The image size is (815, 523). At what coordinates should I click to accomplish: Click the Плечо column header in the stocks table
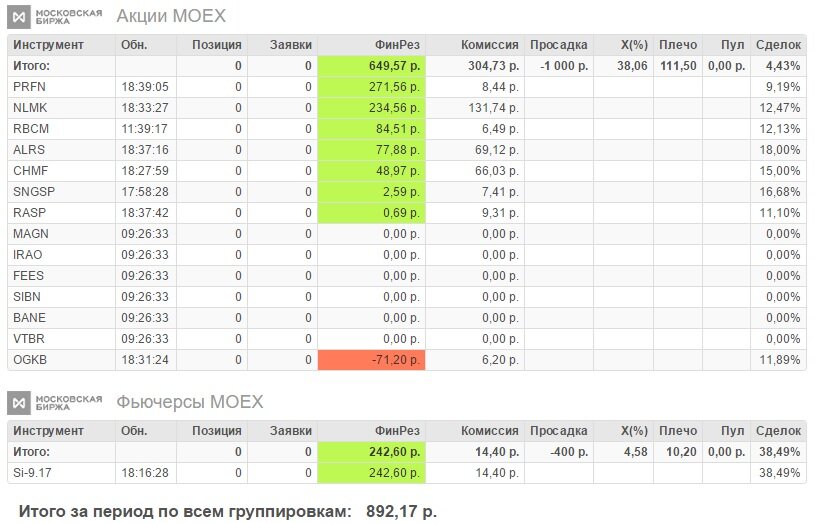click(x=678, y=45)
